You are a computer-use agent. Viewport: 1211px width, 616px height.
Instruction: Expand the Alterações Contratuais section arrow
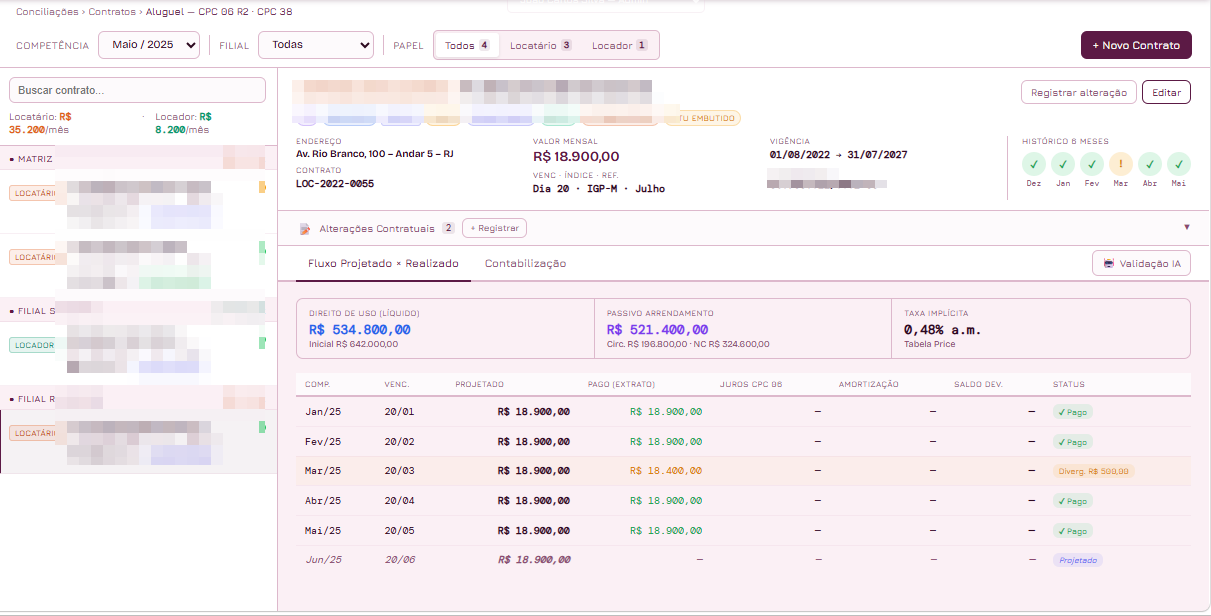[1187, 228]
